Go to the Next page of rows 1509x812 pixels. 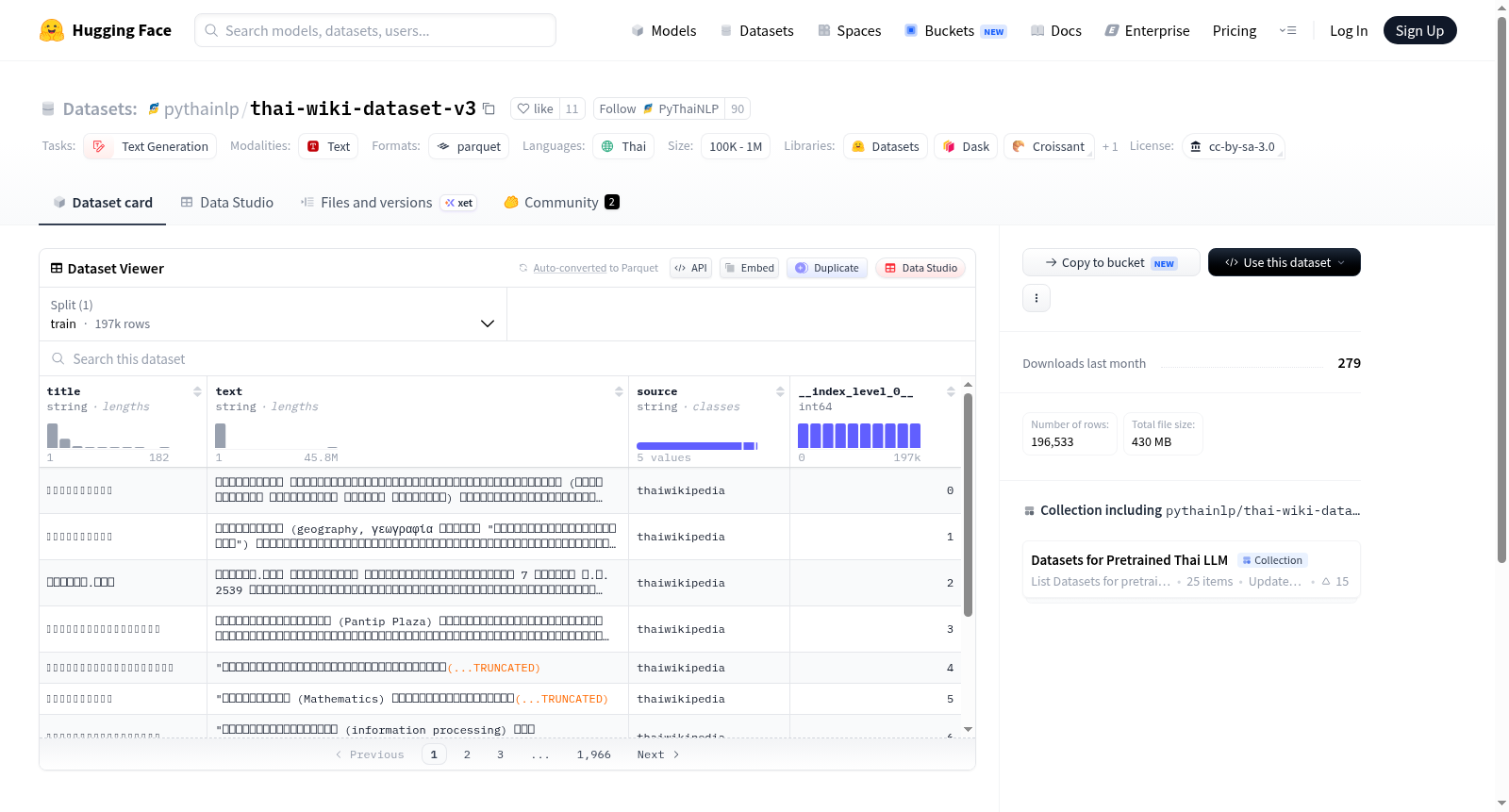[x=658, y=754]
